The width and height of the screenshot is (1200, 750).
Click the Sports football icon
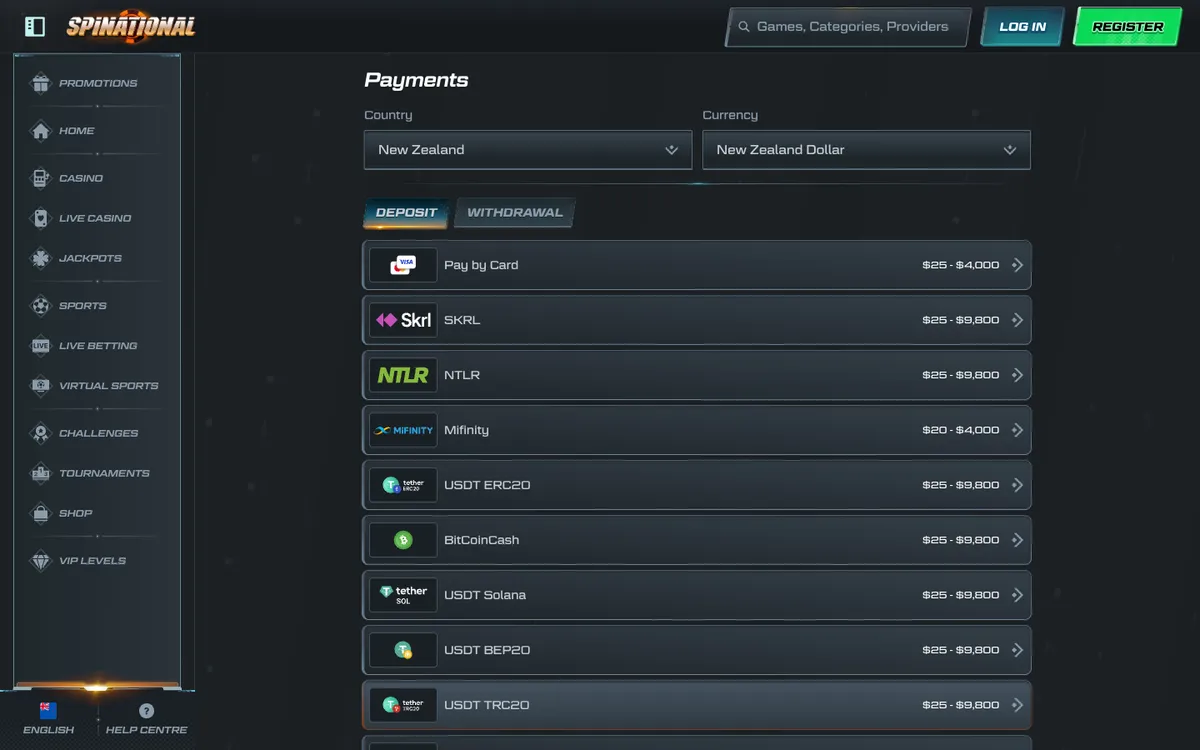coord(41,306)
